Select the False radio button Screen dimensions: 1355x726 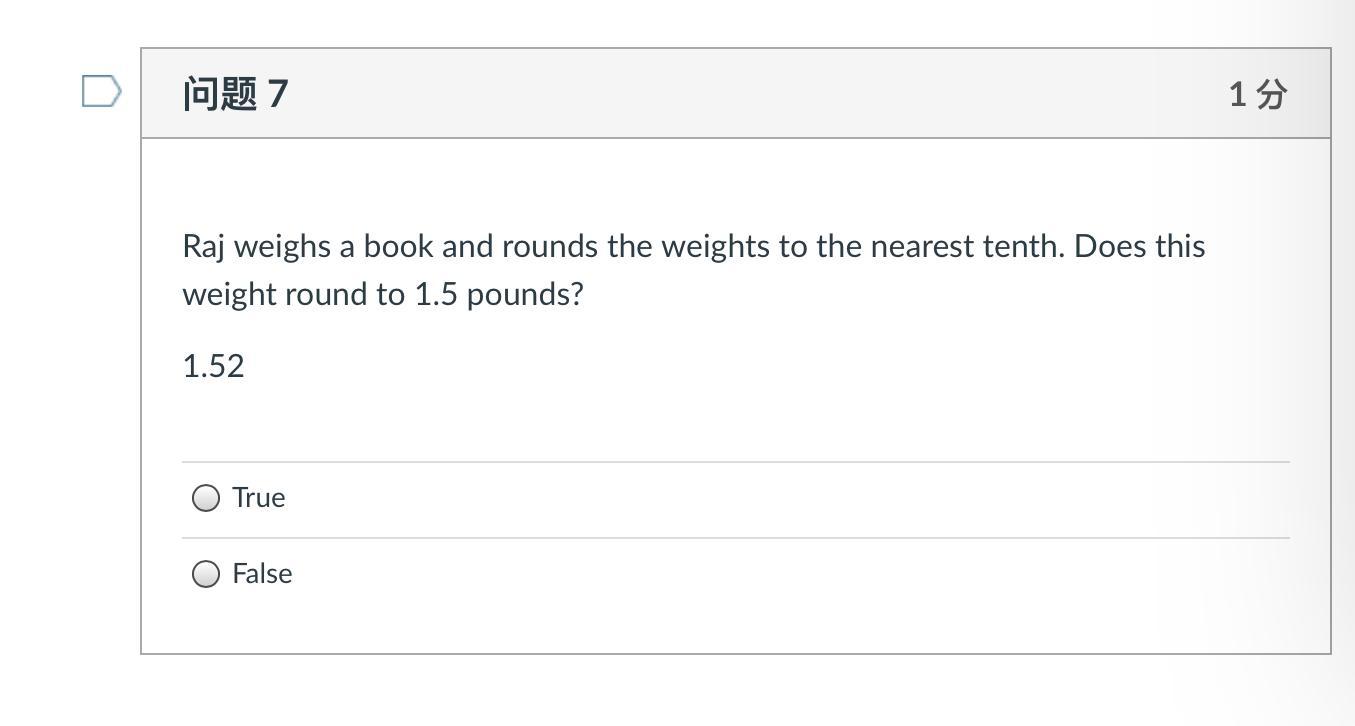pos(206,574)
